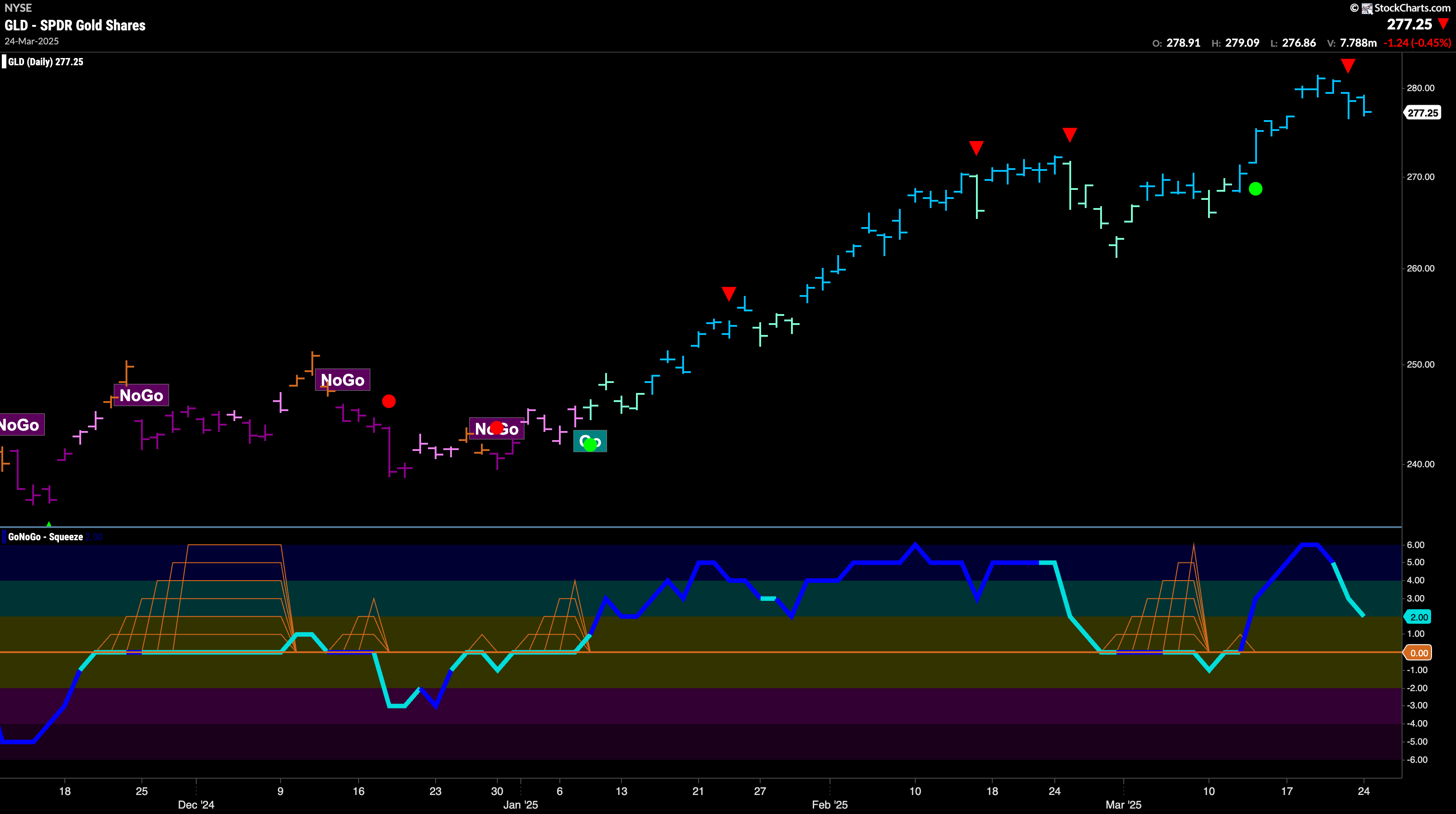The height and width of the screenshot is (814, 1456).
Task: Click the final date tick labeled 24
Action: (1364, 791)
